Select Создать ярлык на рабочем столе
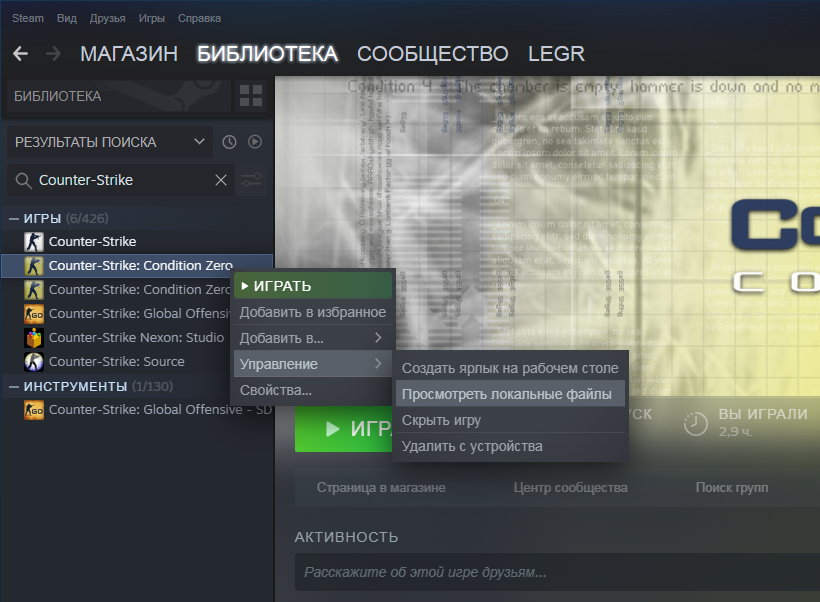 point(510,368)
